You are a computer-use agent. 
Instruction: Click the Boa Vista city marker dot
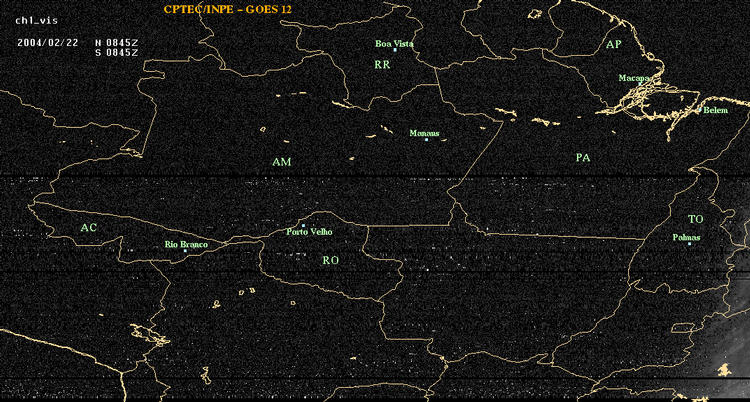tap(395, 50)
